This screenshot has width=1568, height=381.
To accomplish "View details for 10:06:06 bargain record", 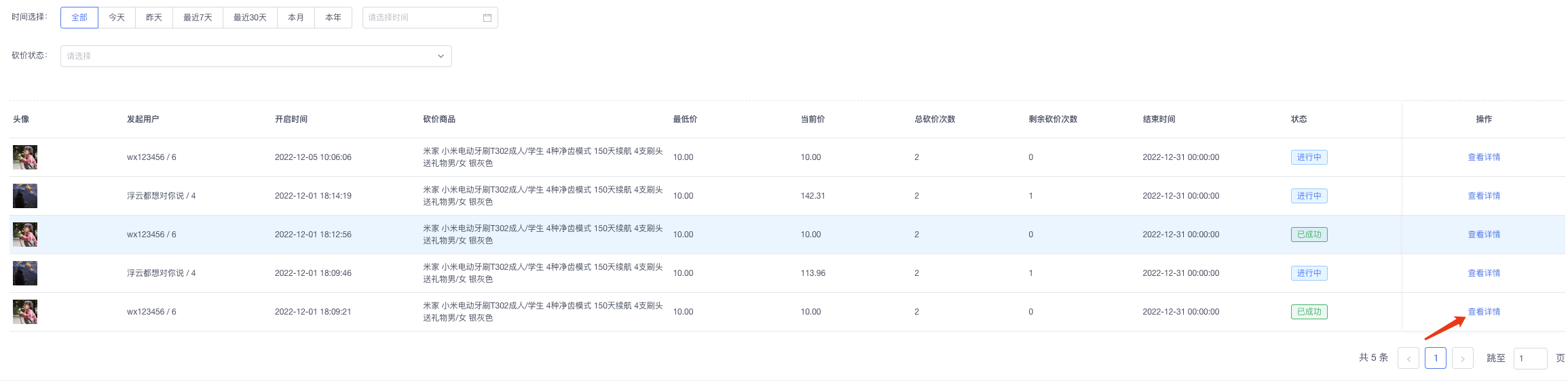I will point(1484,157).
